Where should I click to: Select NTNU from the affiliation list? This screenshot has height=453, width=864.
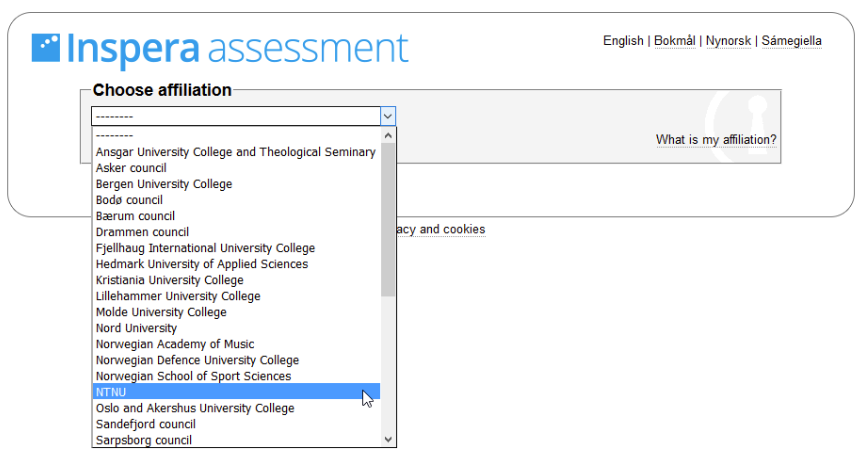236,392
